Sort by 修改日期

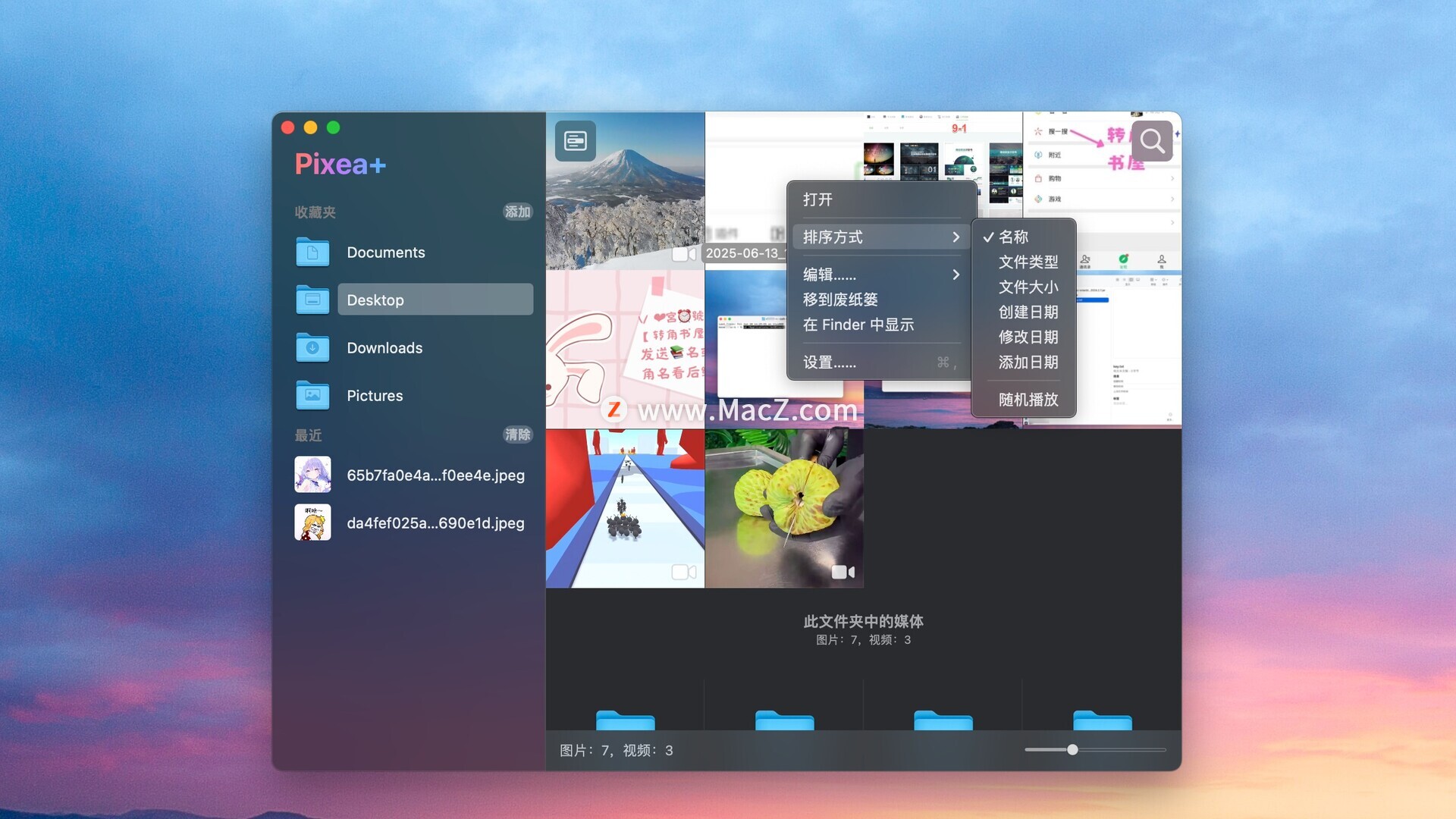pos(1024,337)
